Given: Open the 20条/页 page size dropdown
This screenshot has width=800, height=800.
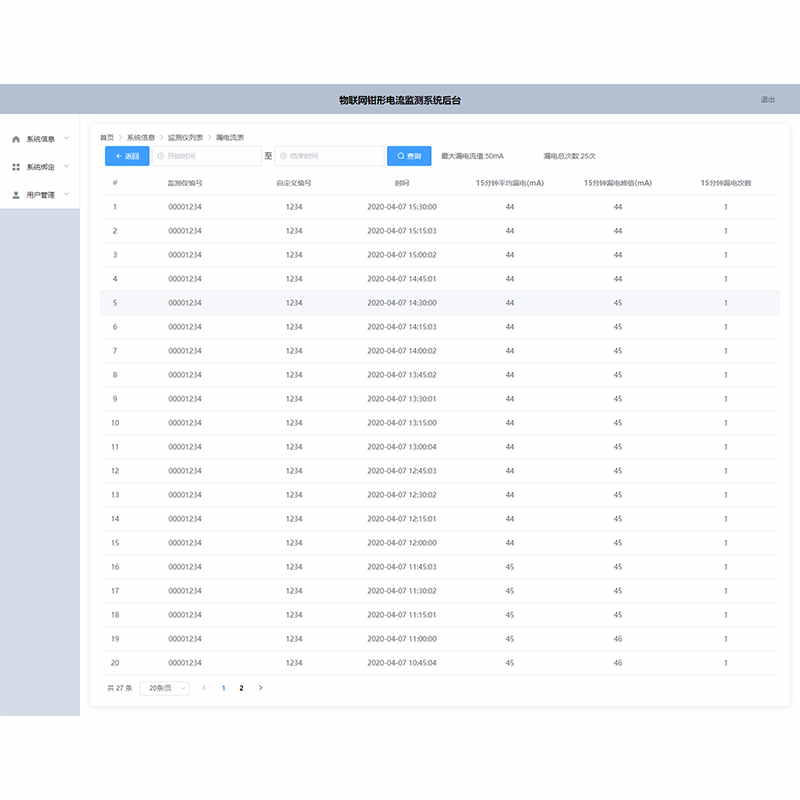Looking at the screenshot, I should point(164,688).
